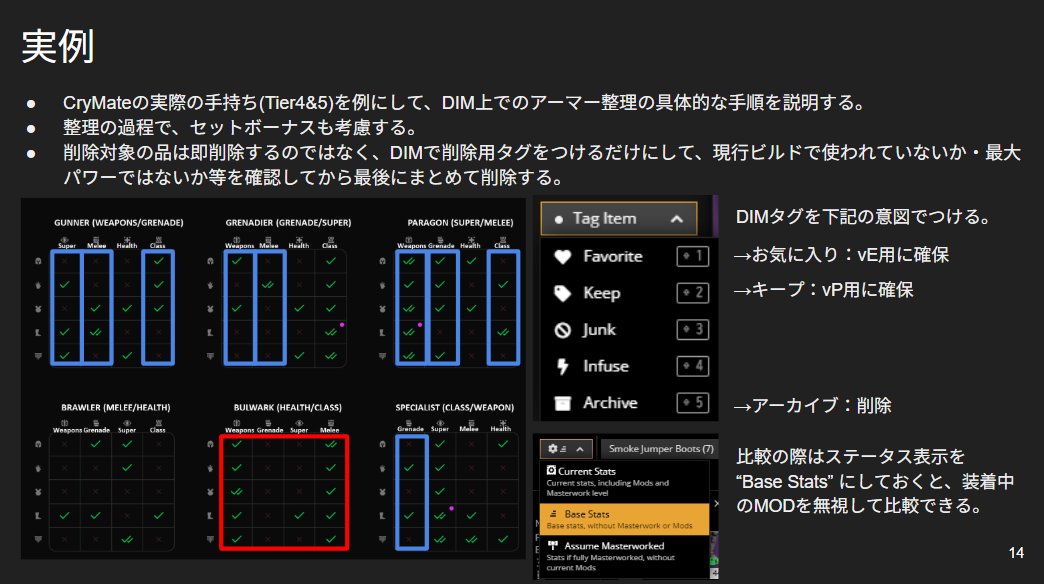
Task: Click the Assume Masterworked icon
Action: pyautogui.click(x=551, y=546)
